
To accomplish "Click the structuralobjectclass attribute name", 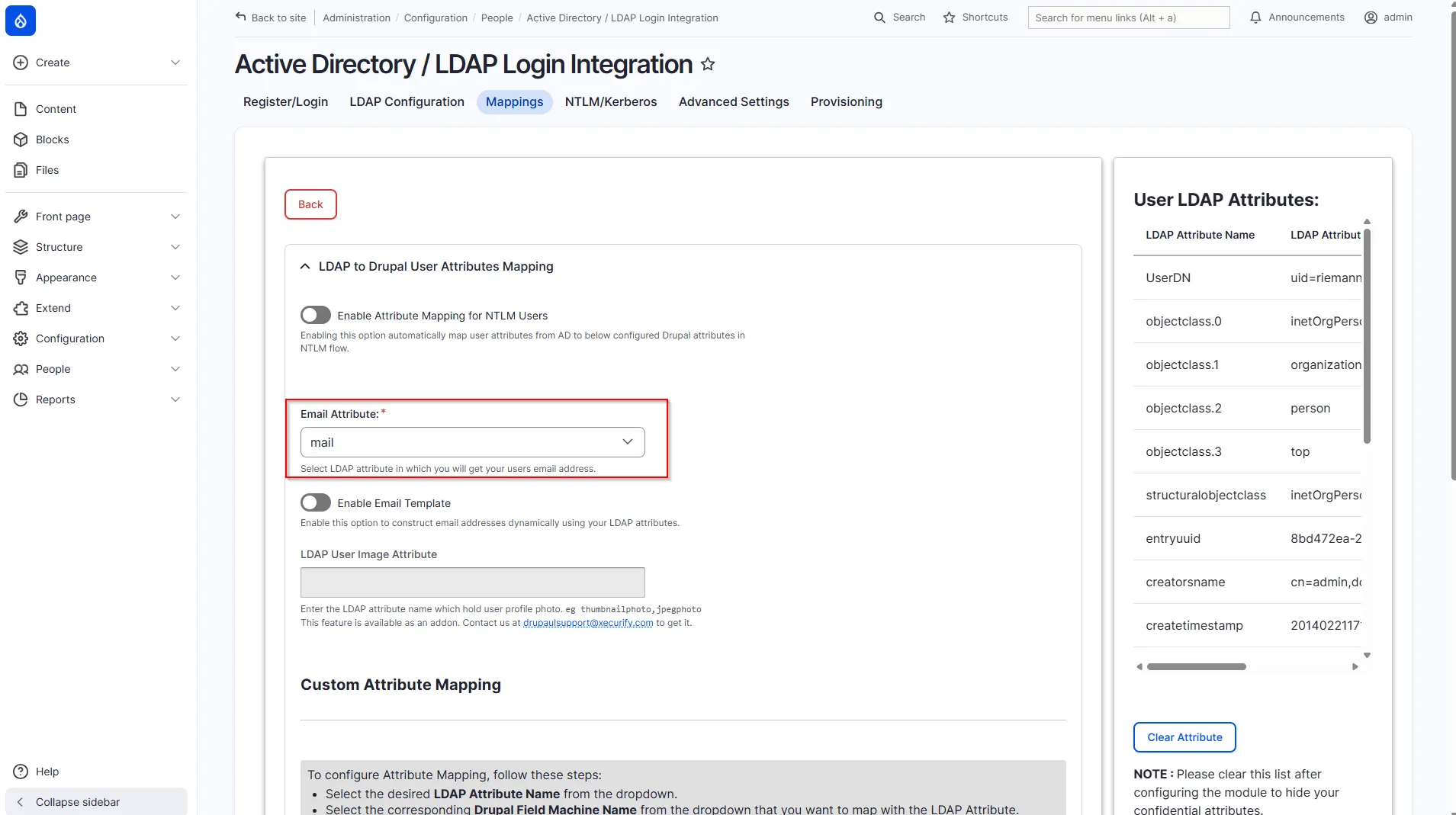I will point(1205,496).
